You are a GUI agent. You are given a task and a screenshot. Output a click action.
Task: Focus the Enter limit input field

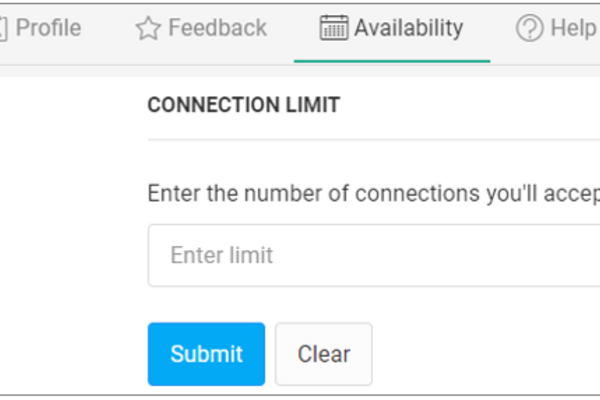374,255
